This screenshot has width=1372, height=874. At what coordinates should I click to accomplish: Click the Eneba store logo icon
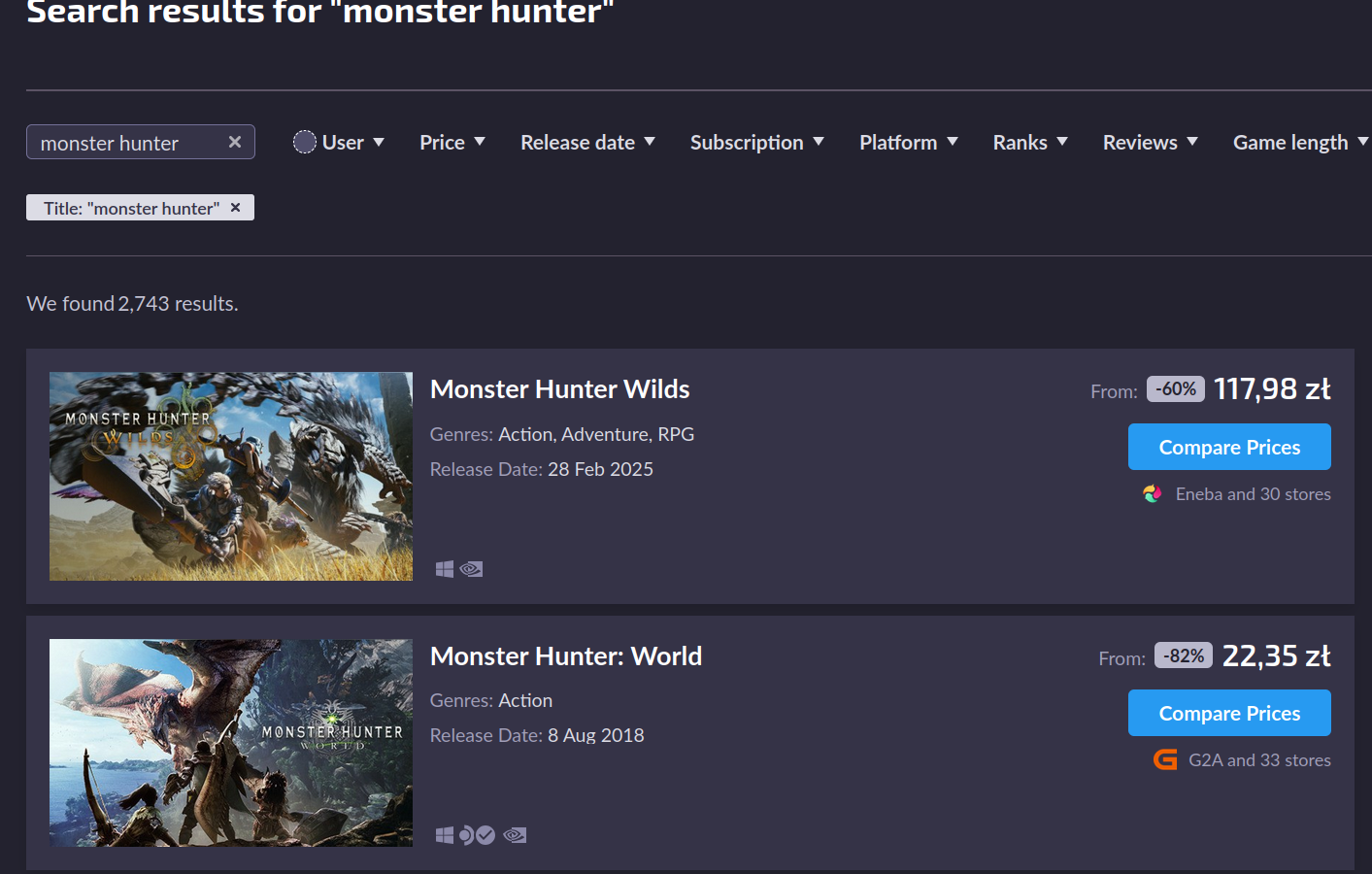(1153, 493)
